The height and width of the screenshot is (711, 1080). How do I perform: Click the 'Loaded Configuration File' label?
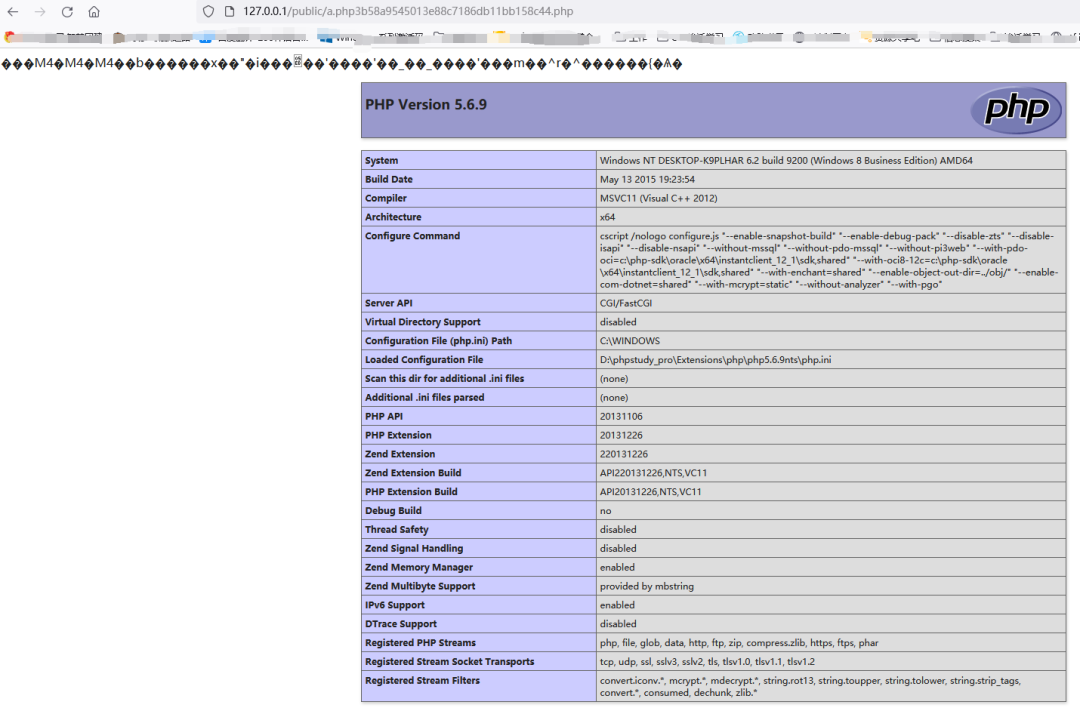pyautogui.click(x=424, y=360)
